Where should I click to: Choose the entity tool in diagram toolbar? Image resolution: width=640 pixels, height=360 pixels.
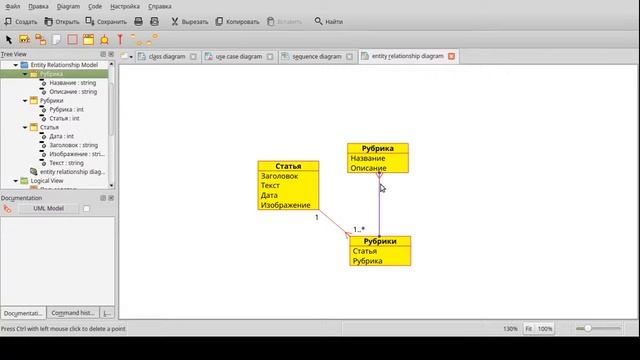tap(24, 40)
